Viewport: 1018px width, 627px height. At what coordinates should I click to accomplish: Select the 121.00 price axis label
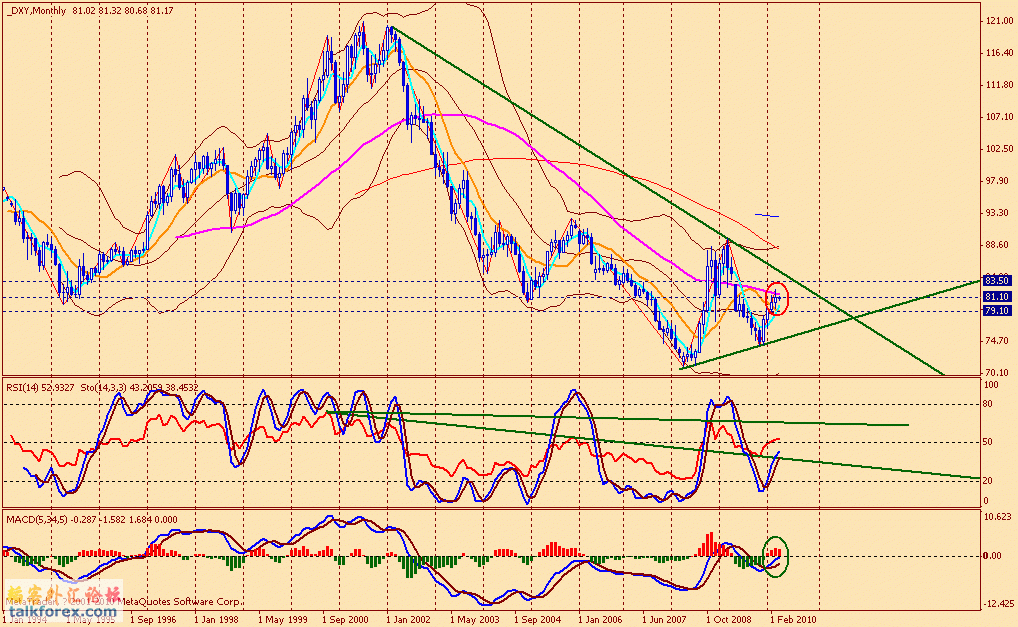pyautogui.click(x=999, y=21)
